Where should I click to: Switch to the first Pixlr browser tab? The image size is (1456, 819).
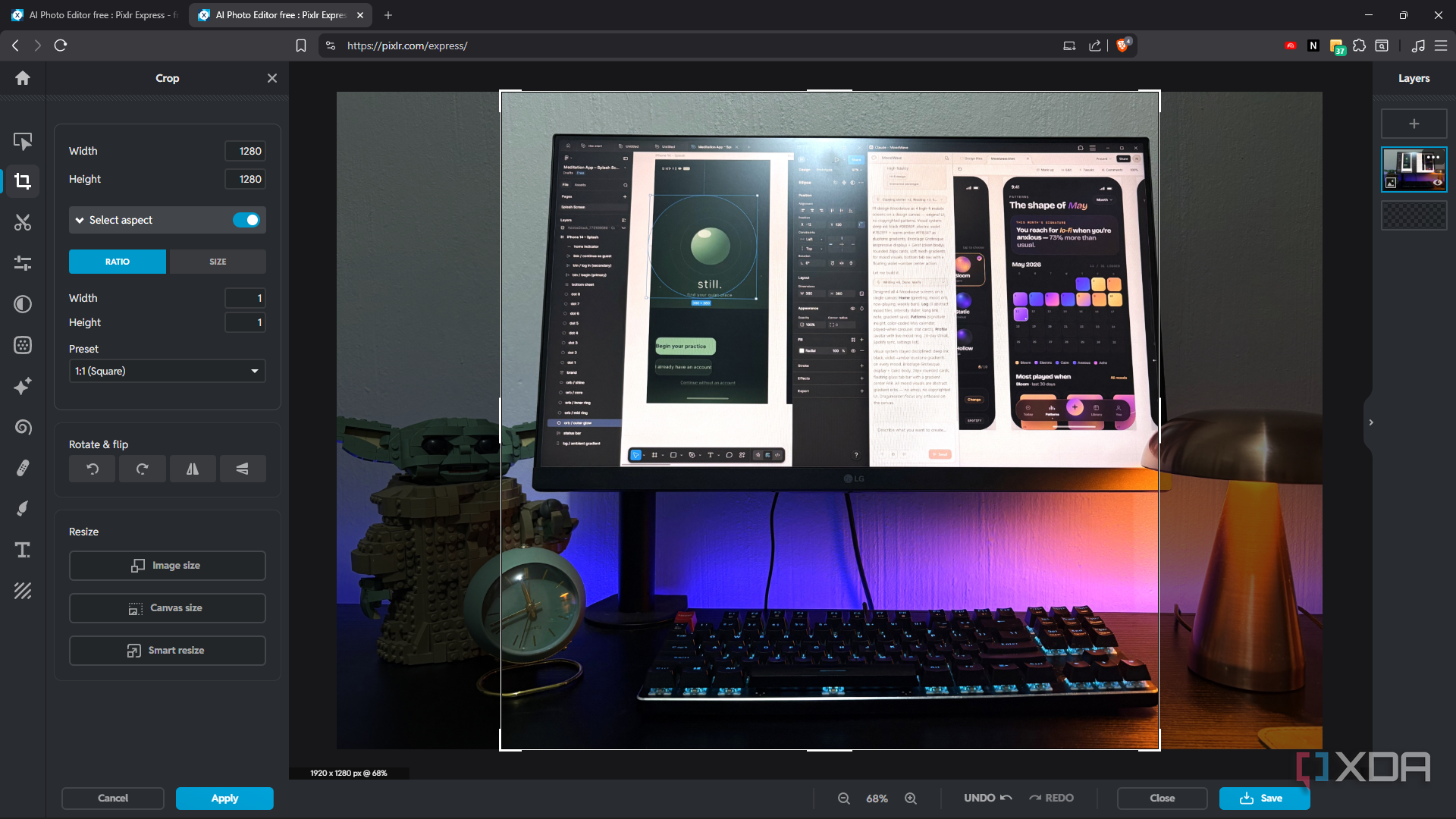tap(95, 15)
